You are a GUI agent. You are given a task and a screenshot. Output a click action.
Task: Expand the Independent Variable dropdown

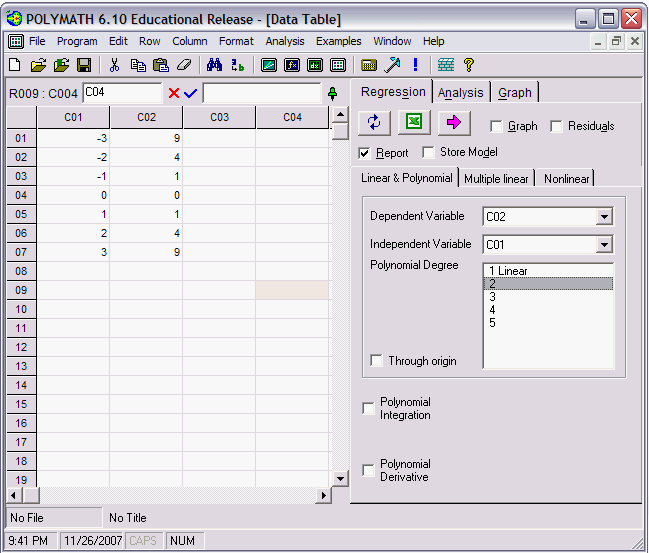click(x=604, y=245)
